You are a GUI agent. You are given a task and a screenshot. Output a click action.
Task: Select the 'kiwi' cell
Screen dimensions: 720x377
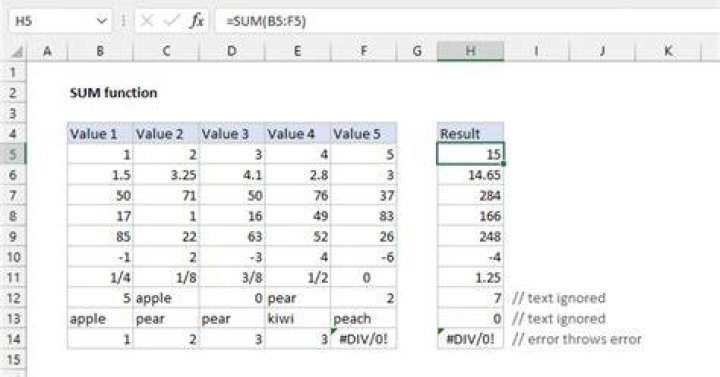(298, 319)
